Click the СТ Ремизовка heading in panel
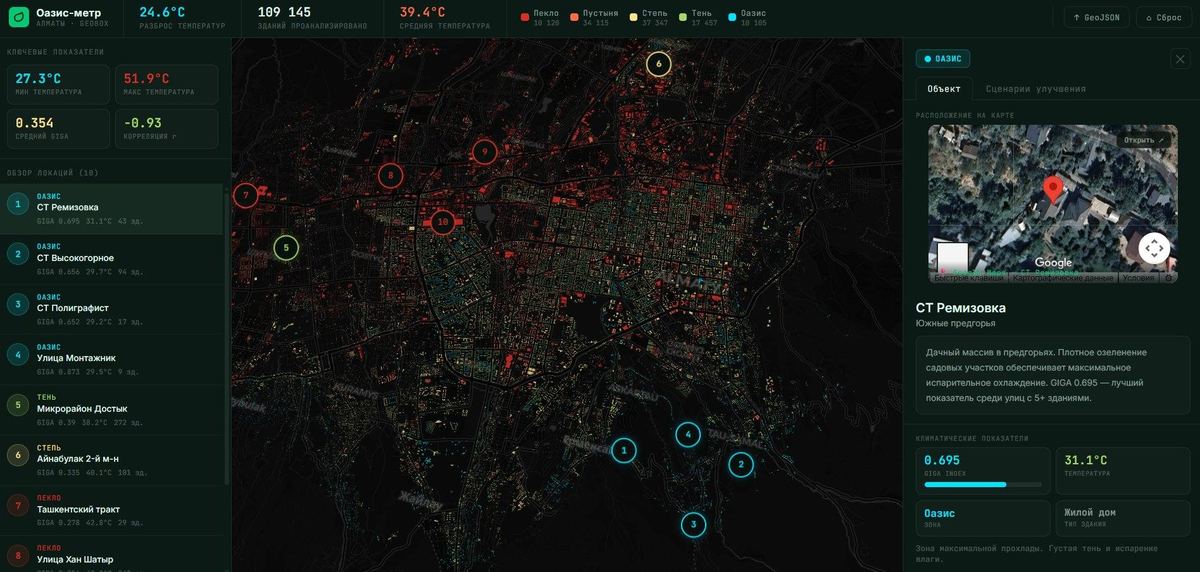The width and height of the screenshot is (1200, 572). pyautogui.click(x=961, y=307)
